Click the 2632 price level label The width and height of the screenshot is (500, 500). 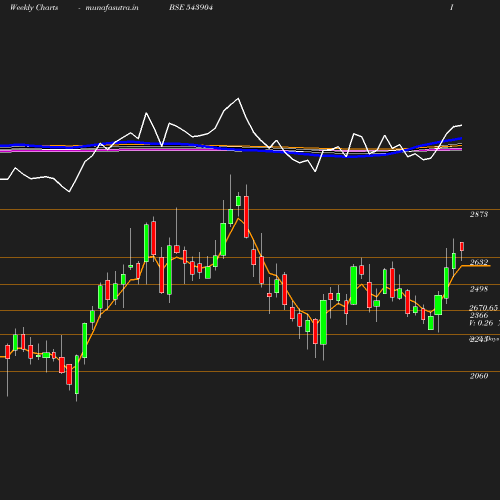[479, 262]
